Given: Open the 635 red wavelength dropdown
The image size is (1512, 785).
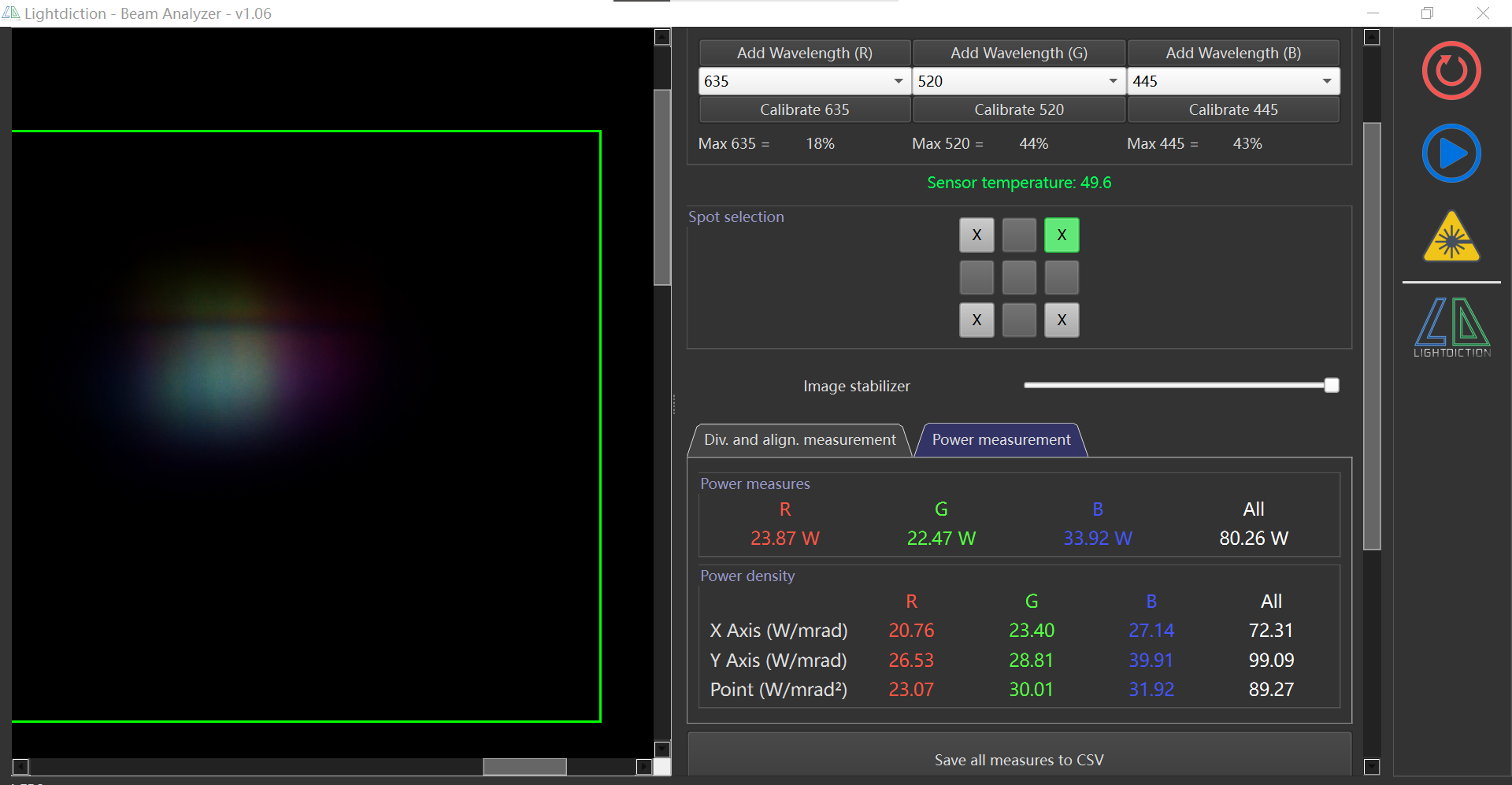Looking at the screenshot, I should point(898,81).
